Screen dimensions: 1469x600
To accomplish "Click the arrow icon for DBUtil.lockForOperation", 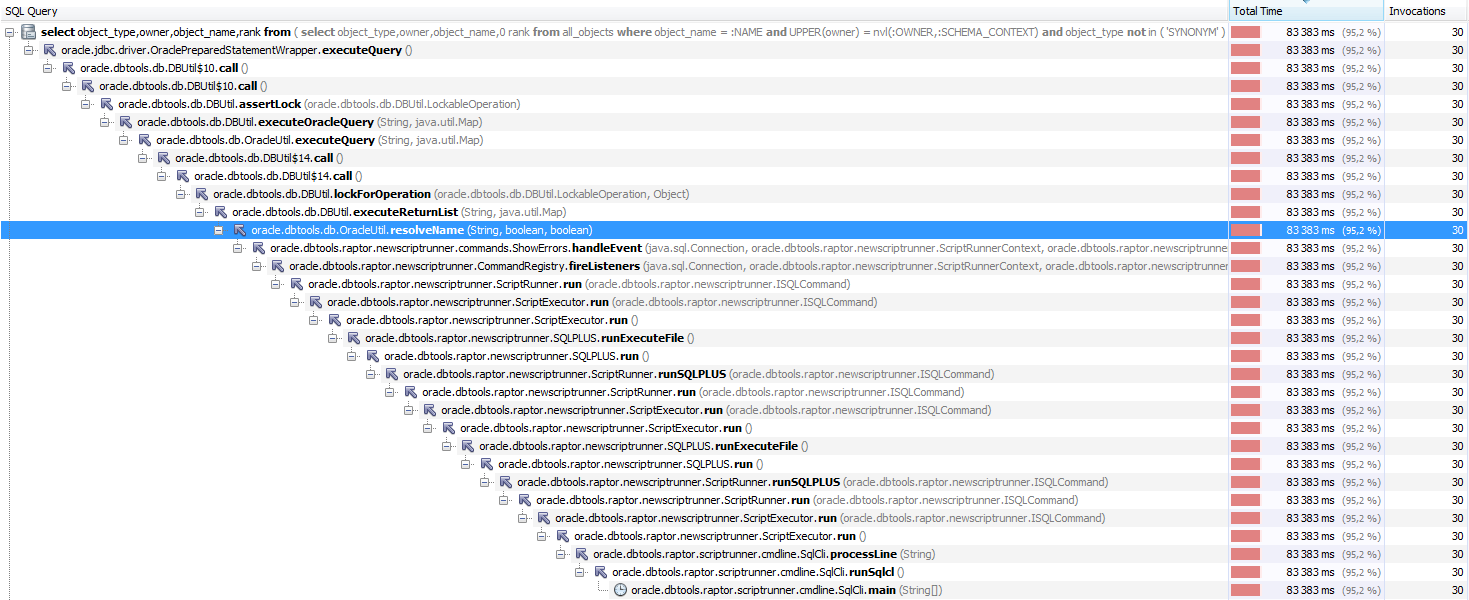I will (202, 194).
